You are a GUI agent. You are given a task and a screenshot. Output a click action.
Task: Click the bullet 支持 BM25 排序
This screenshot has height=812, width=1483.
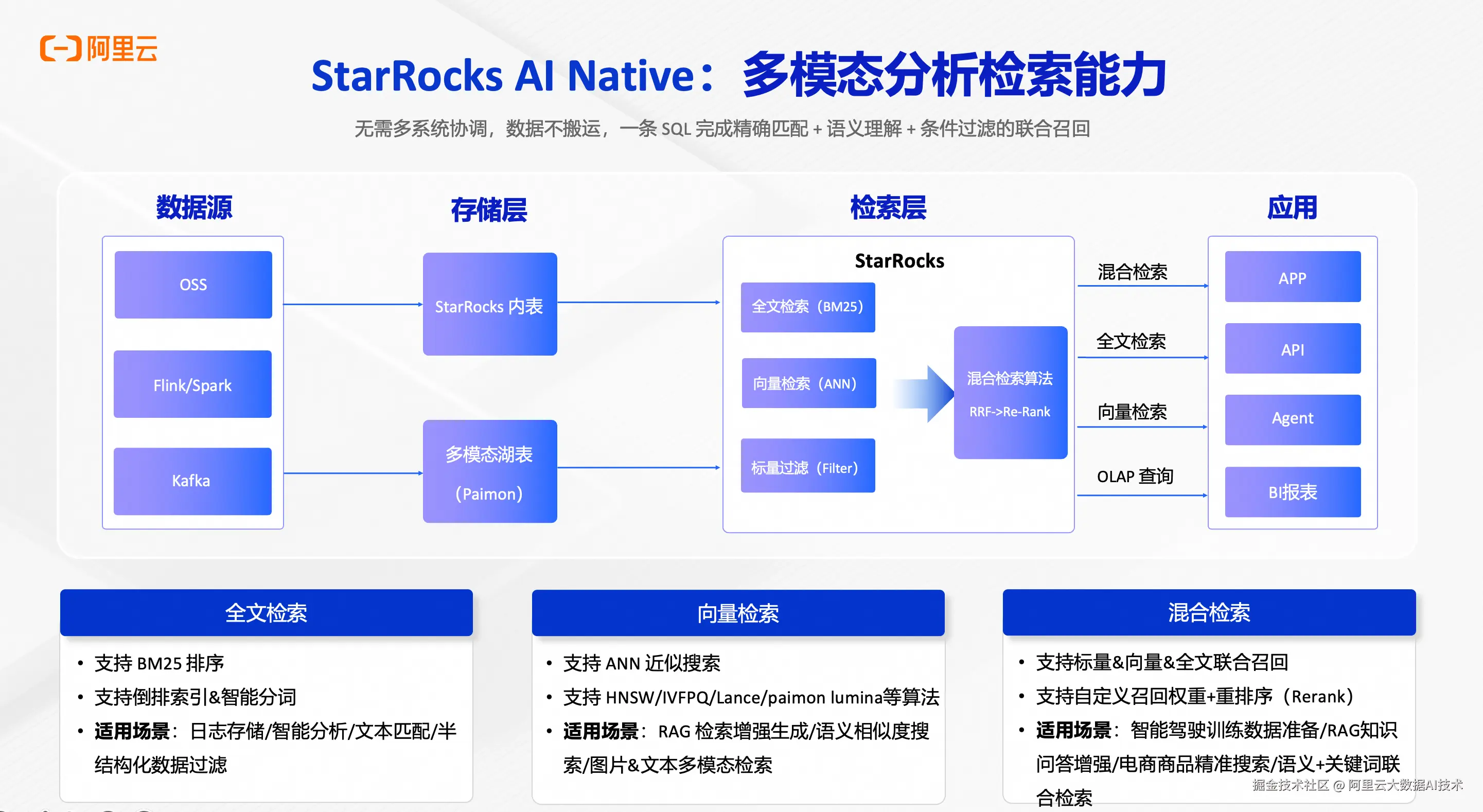(159, 663)
